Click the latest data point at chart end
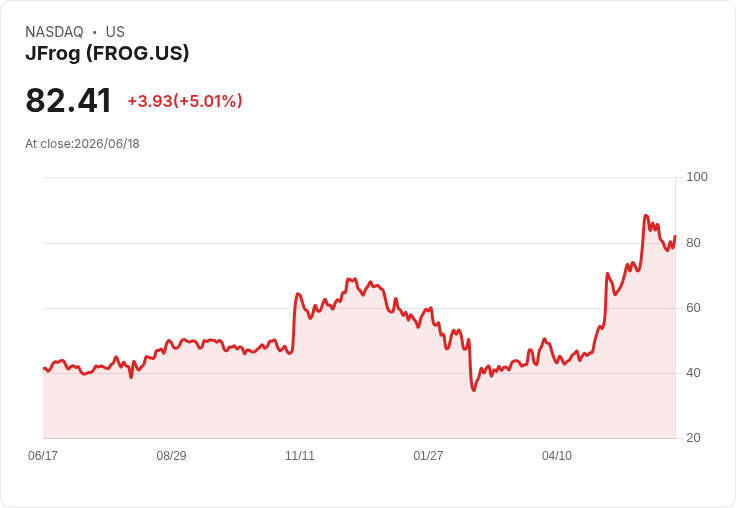Image resolution: width=736 pixels, height=508 pixels. click(675, 236)
